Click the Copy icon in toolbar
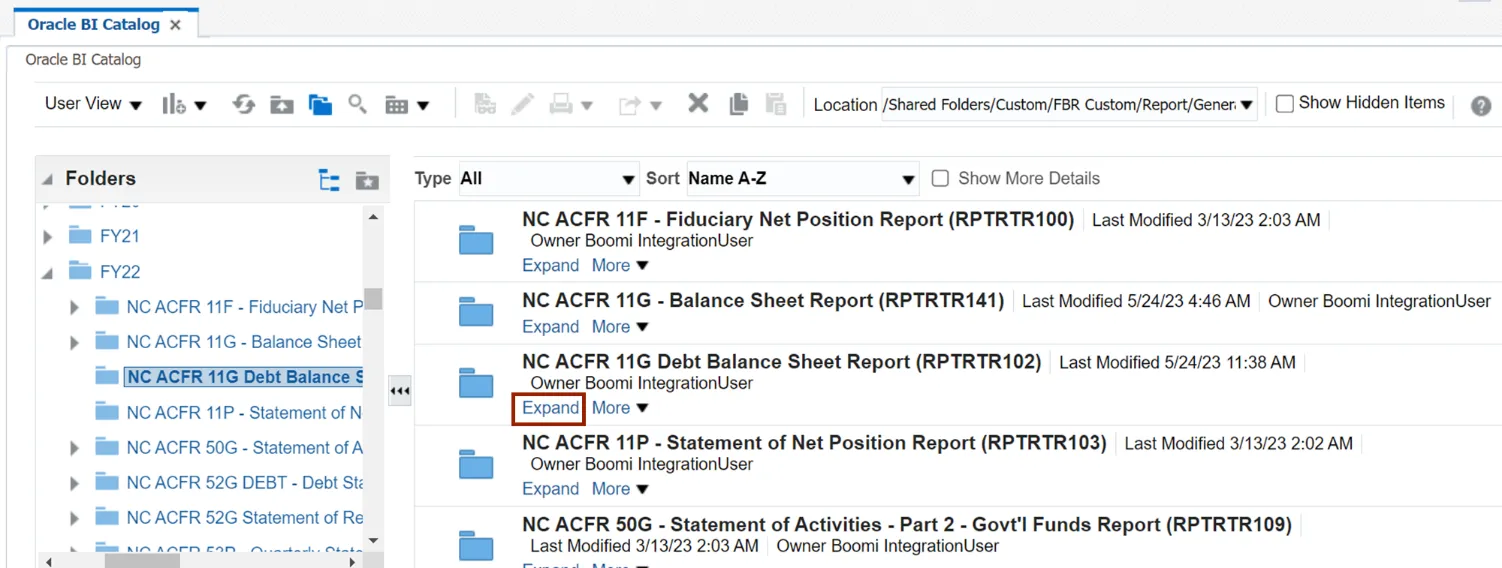 tap(739, 103)
